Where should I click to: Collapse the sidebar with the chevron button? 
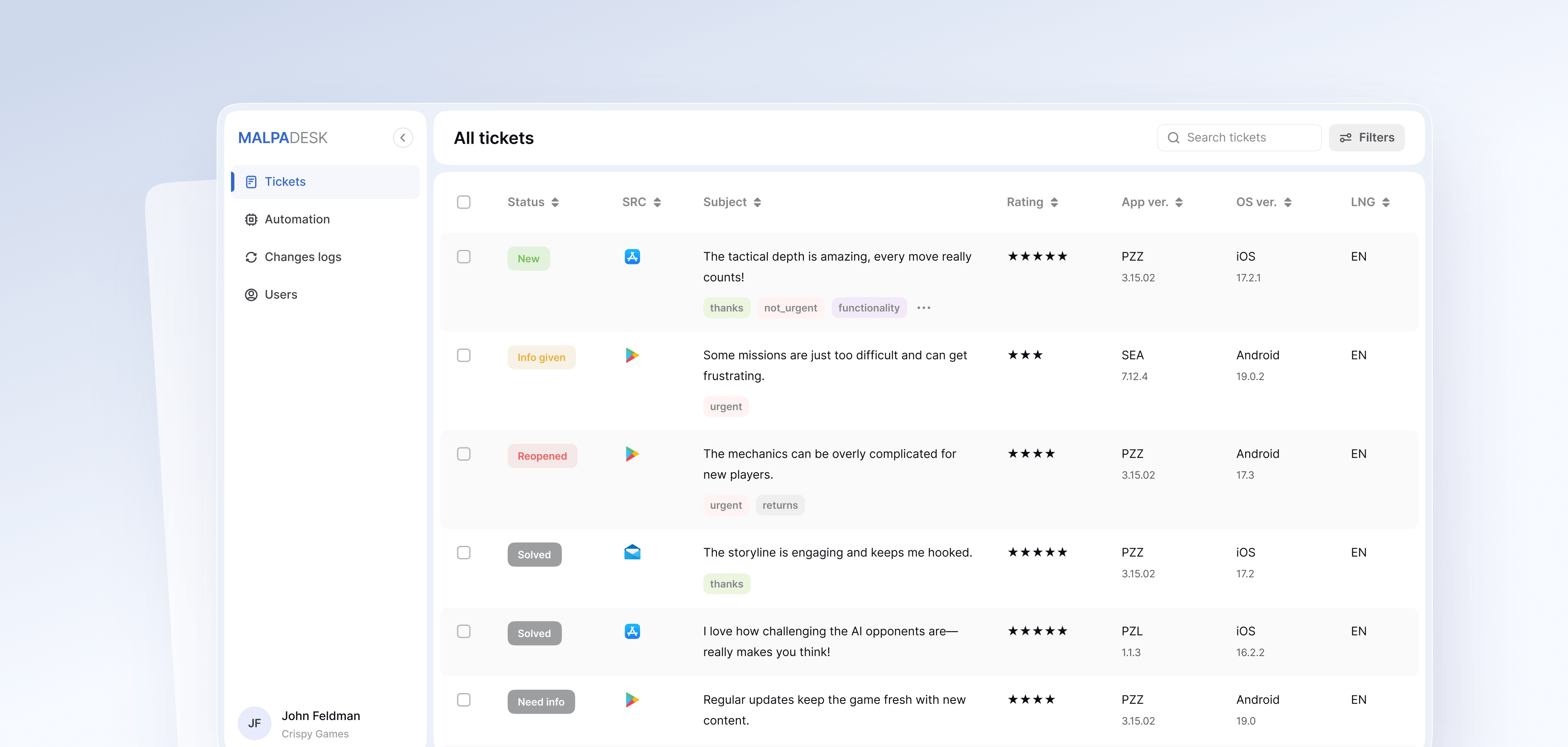coord(402,138)
